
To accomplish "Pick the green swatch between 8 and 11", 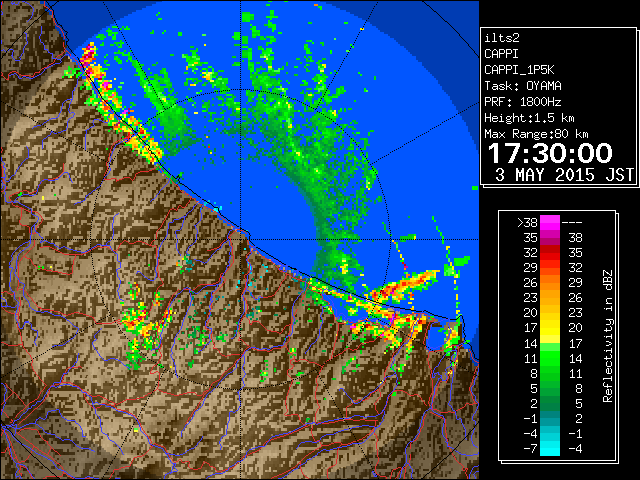I will [550, 373].
